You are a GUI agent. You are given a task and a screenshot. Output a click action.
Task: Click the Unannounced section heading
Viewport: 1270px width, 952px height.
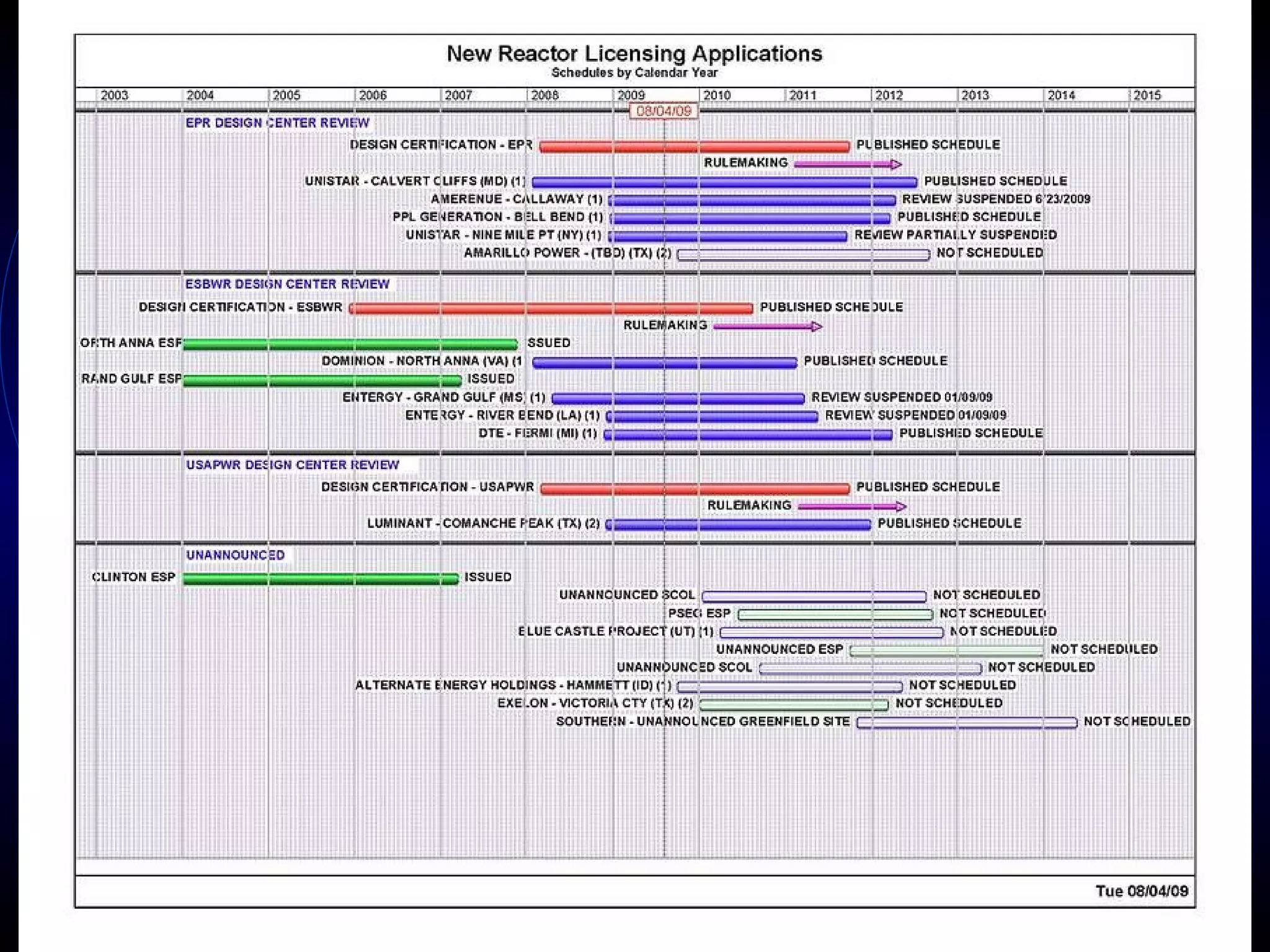[235, 555]
